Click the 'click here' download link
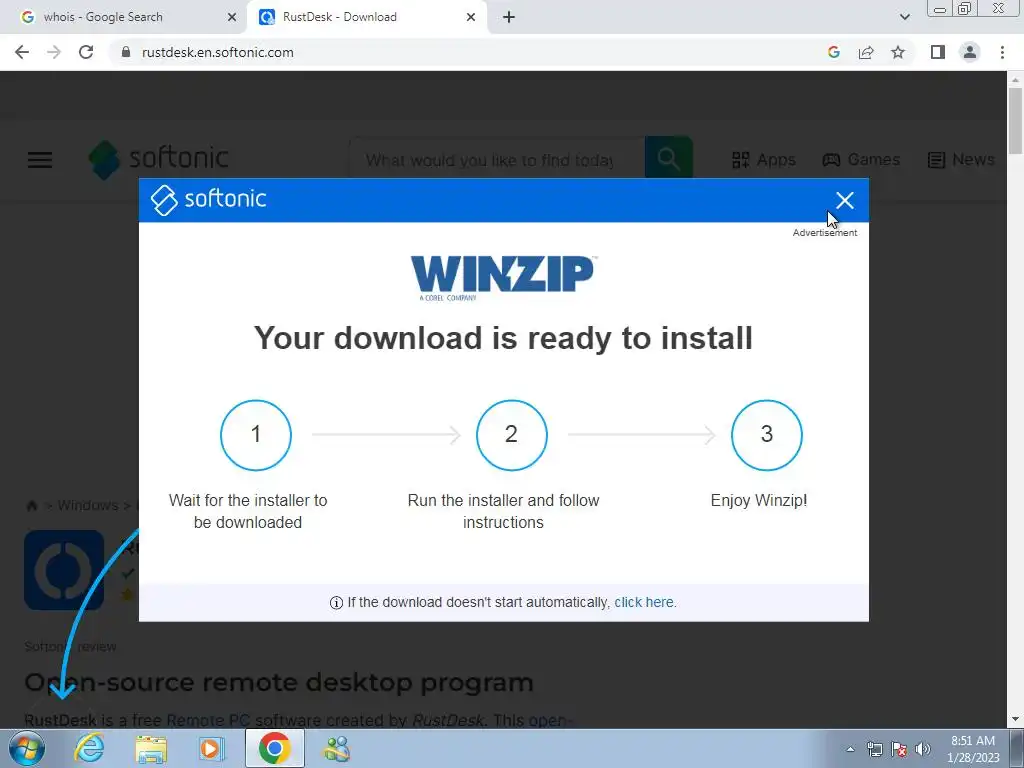Screen dimensions: 1024x768 644,602
